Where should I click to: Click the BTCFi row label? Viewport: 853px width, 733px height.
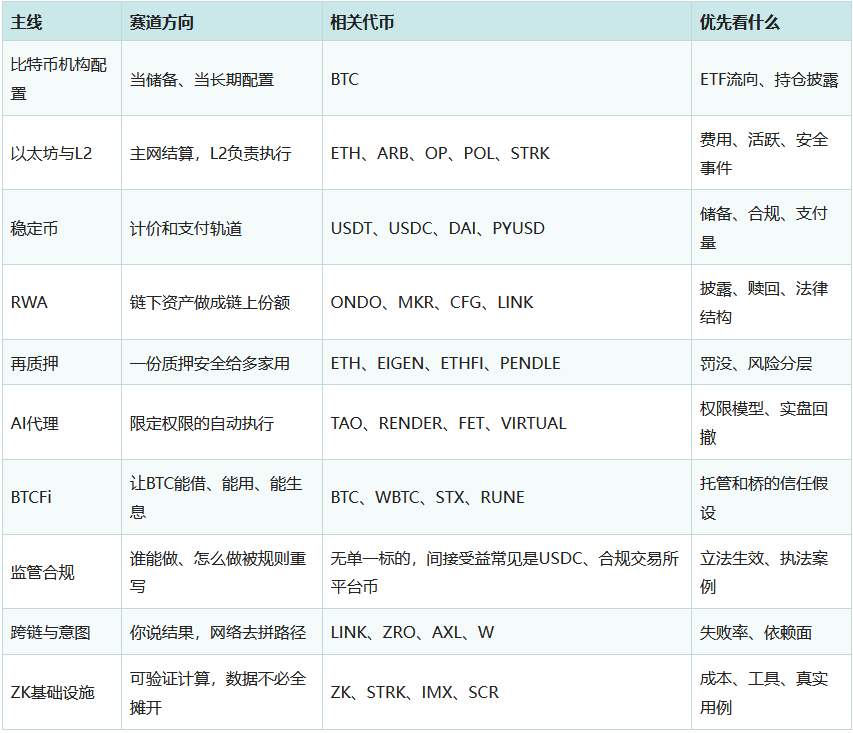62,497
